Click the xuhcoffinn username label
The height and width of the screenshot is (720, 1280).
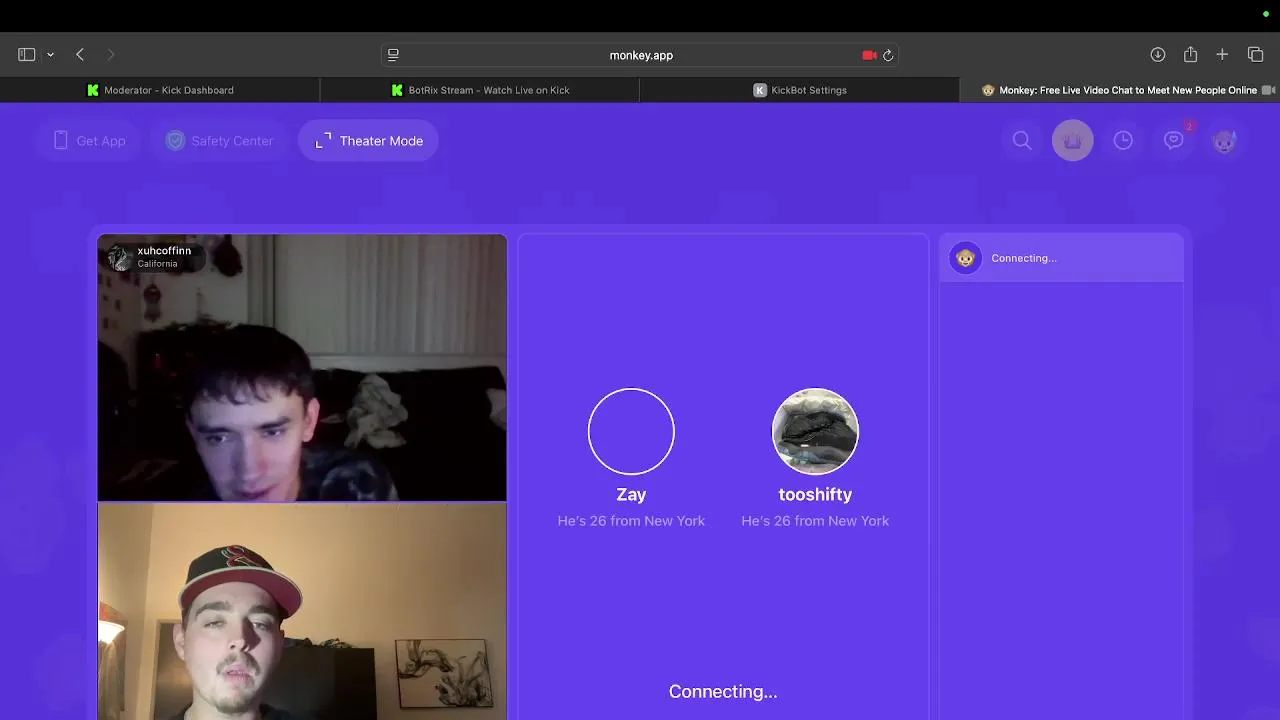[x=164, y=251]
